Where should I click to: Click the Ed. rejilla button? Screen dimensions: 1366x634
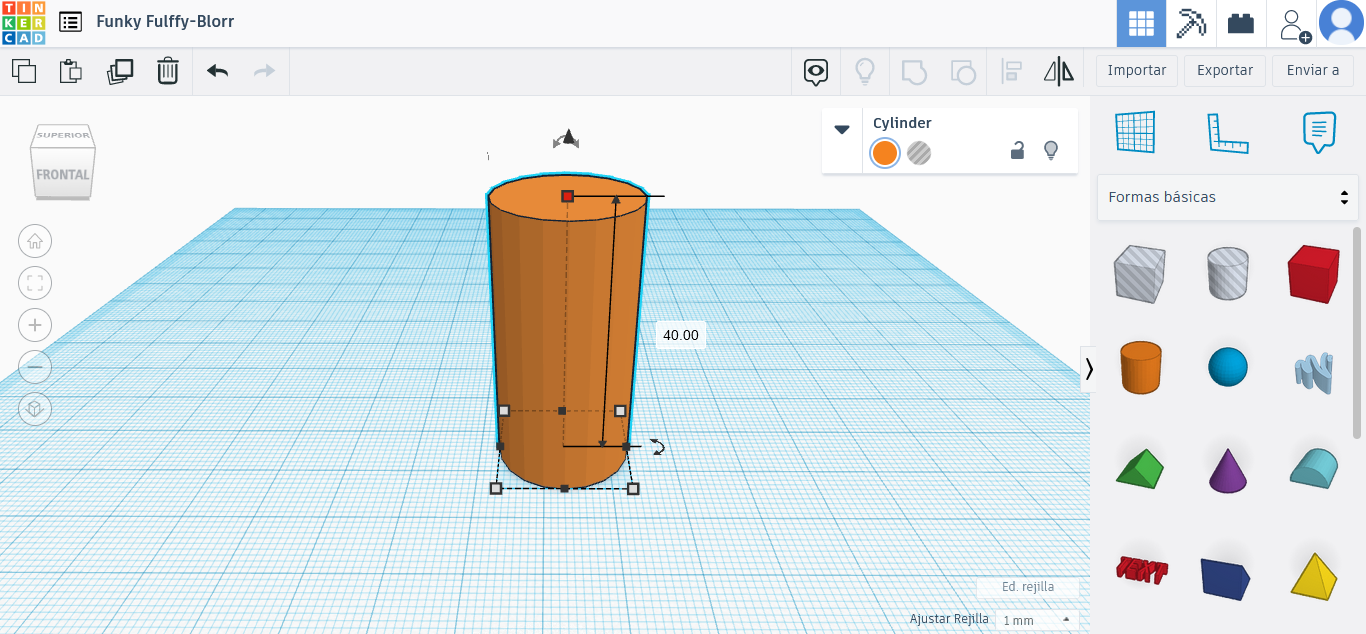click(x=1028, y=587)
